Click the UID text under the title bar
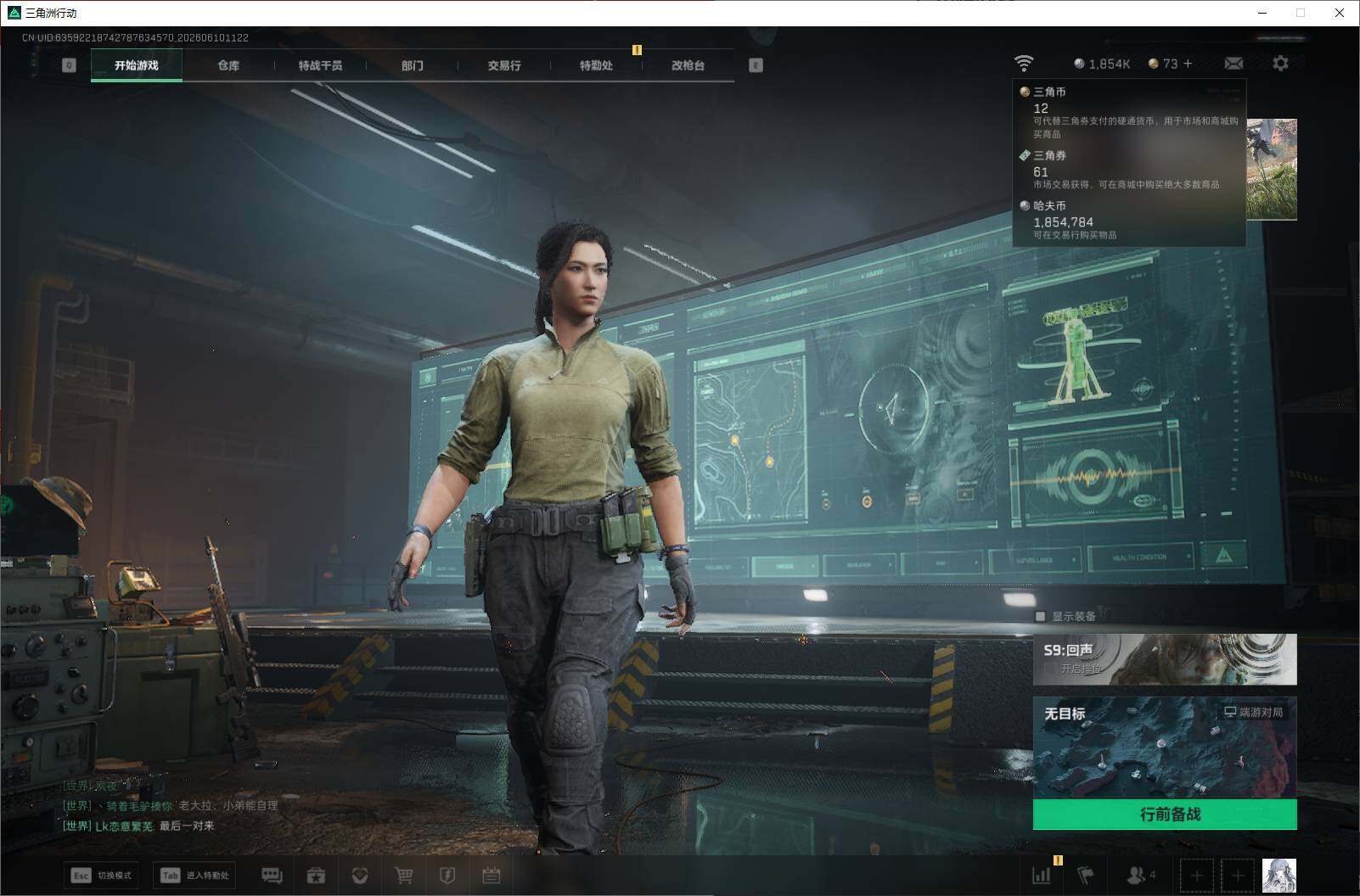 click(x=136, y=37)
